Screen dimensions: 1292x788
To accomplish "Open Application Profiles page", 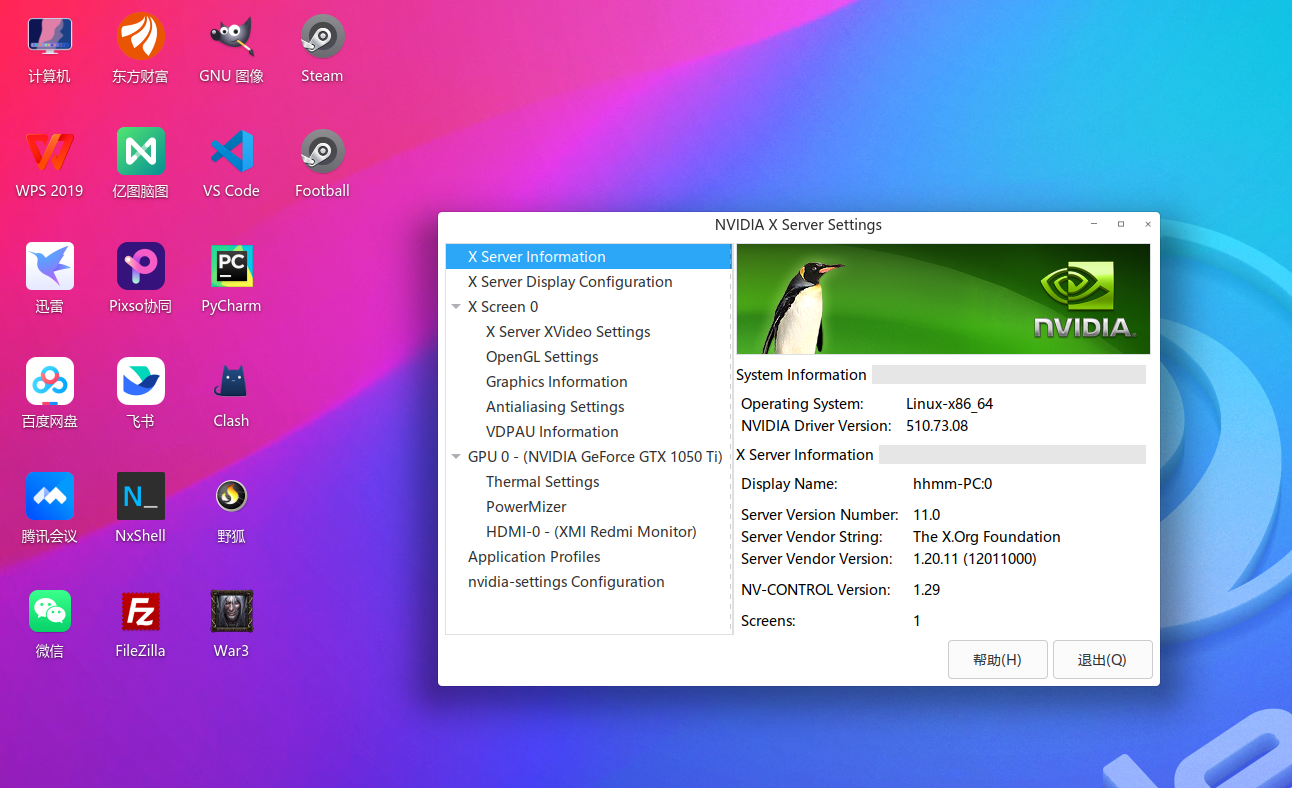I will point(534,557).
